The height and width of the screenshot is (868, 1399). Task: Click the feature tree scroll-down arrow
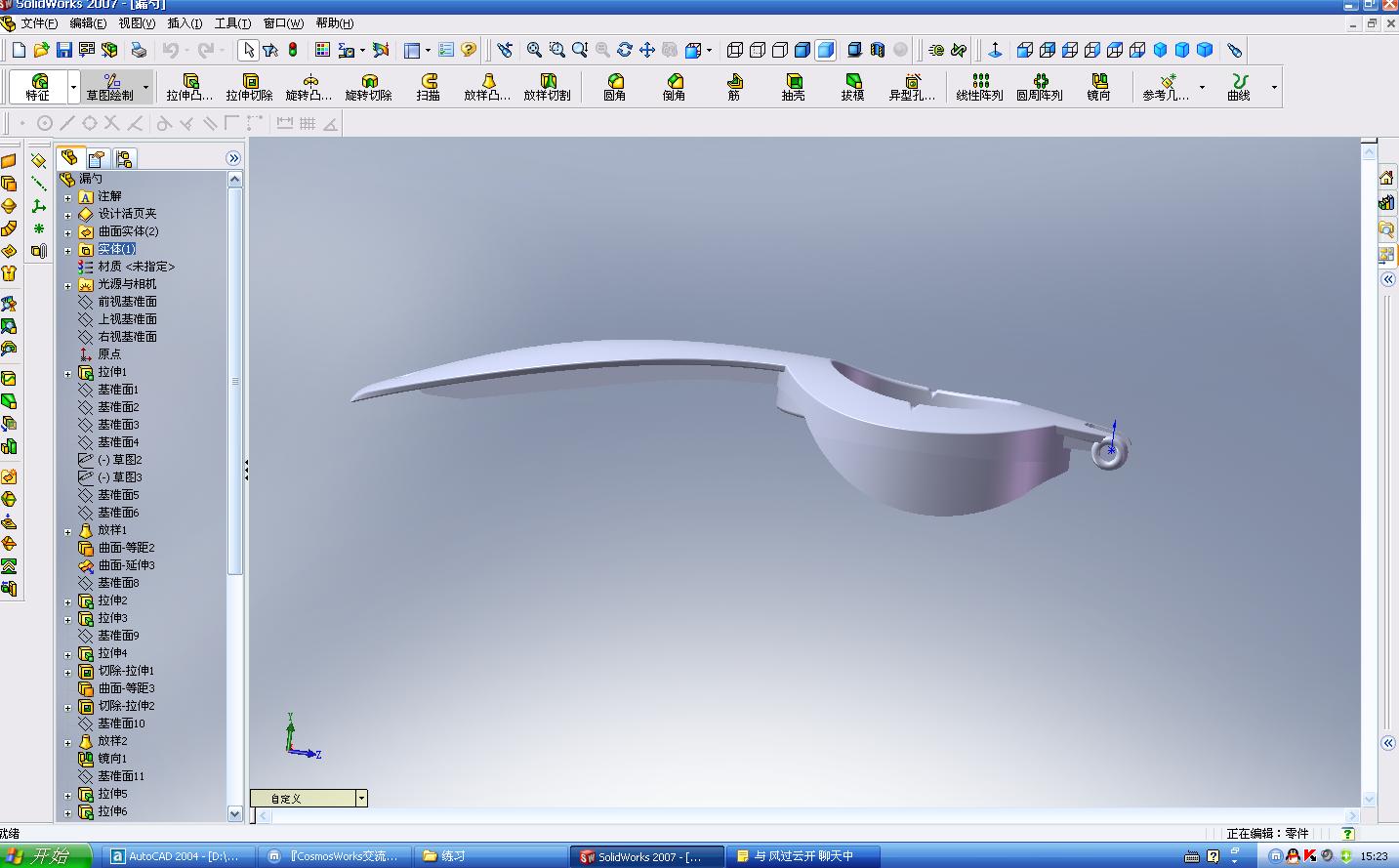click(234, 812)
